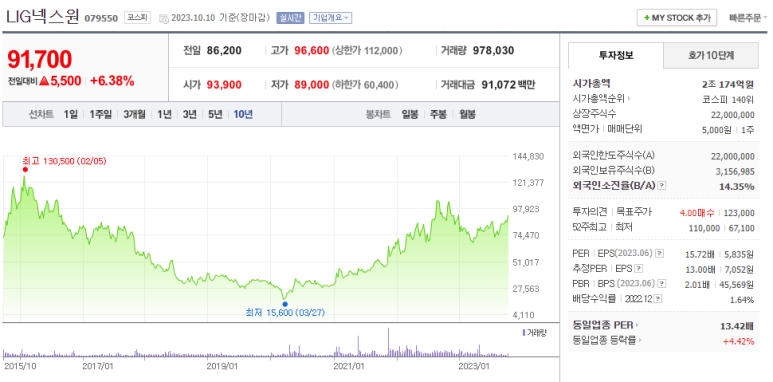Click the current price 91,700

(x=39, y=59)
